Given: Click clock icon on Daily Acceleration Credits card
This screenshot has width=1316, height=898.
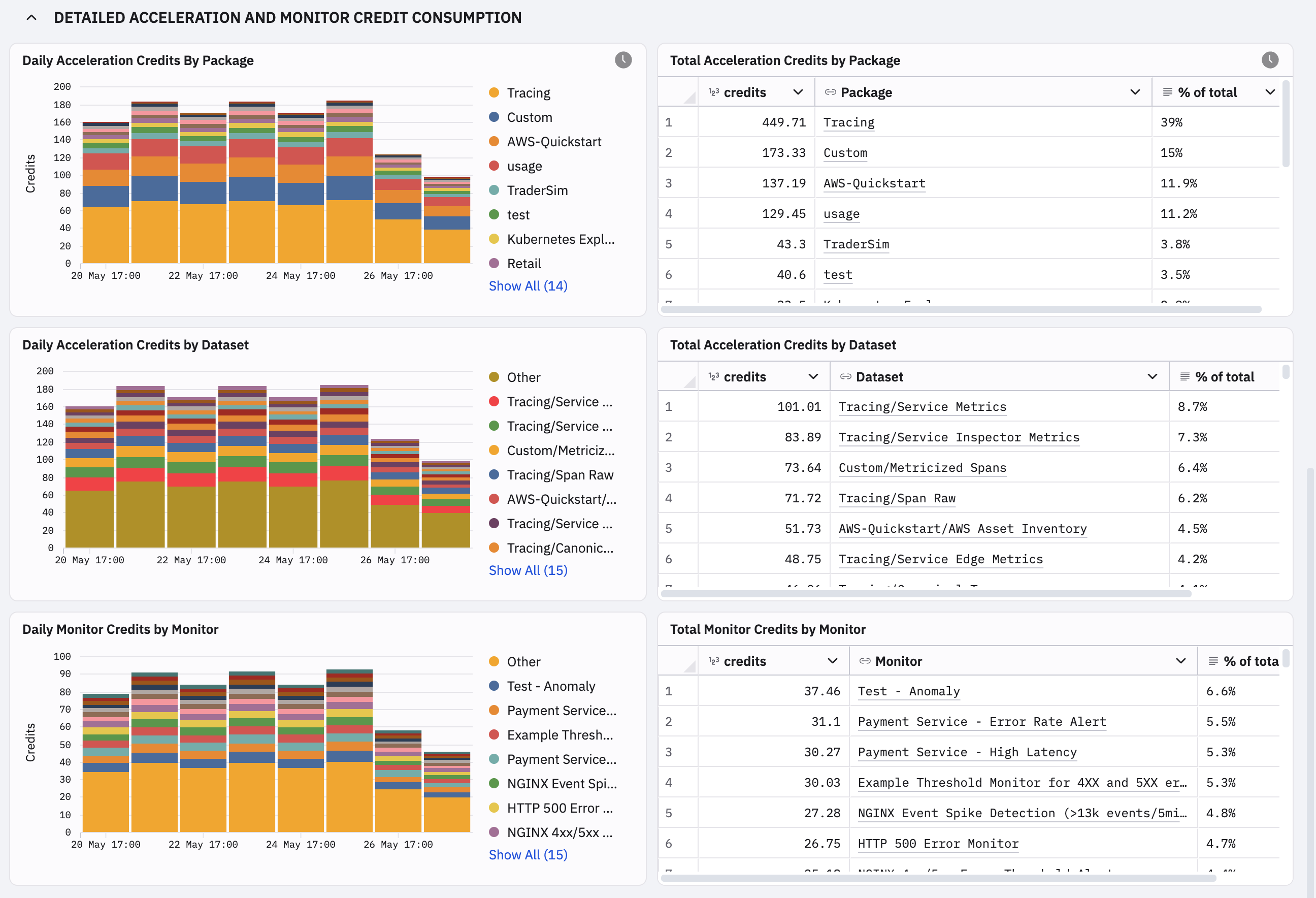Looking at the screenshot, I should pyautogui.click(x=623, y=60).
